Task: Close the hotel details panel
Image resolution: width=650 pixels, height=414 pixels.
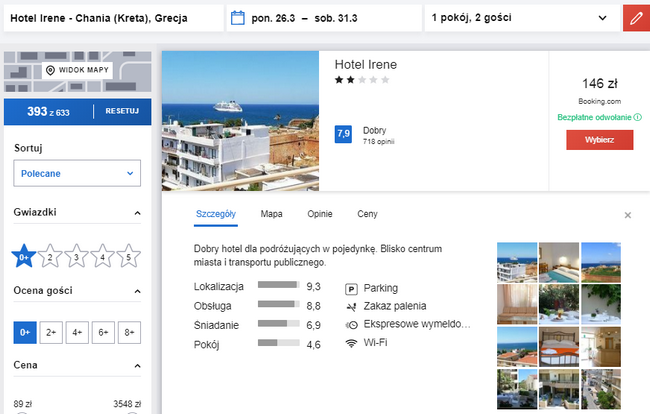Action: tap(628, 215)
